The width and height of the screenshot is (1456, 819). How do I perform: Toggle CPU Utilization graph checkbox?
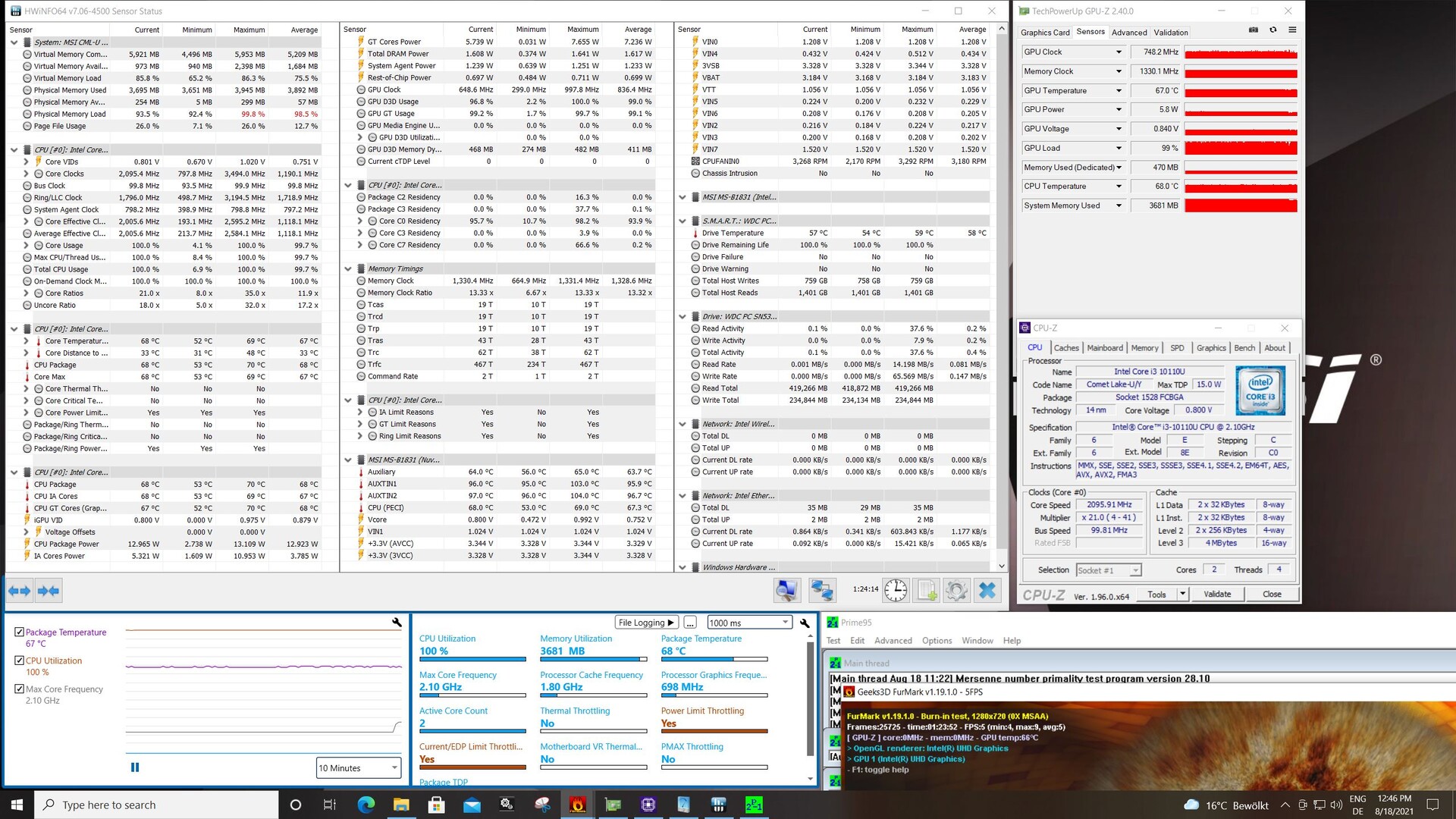point(19,661)
